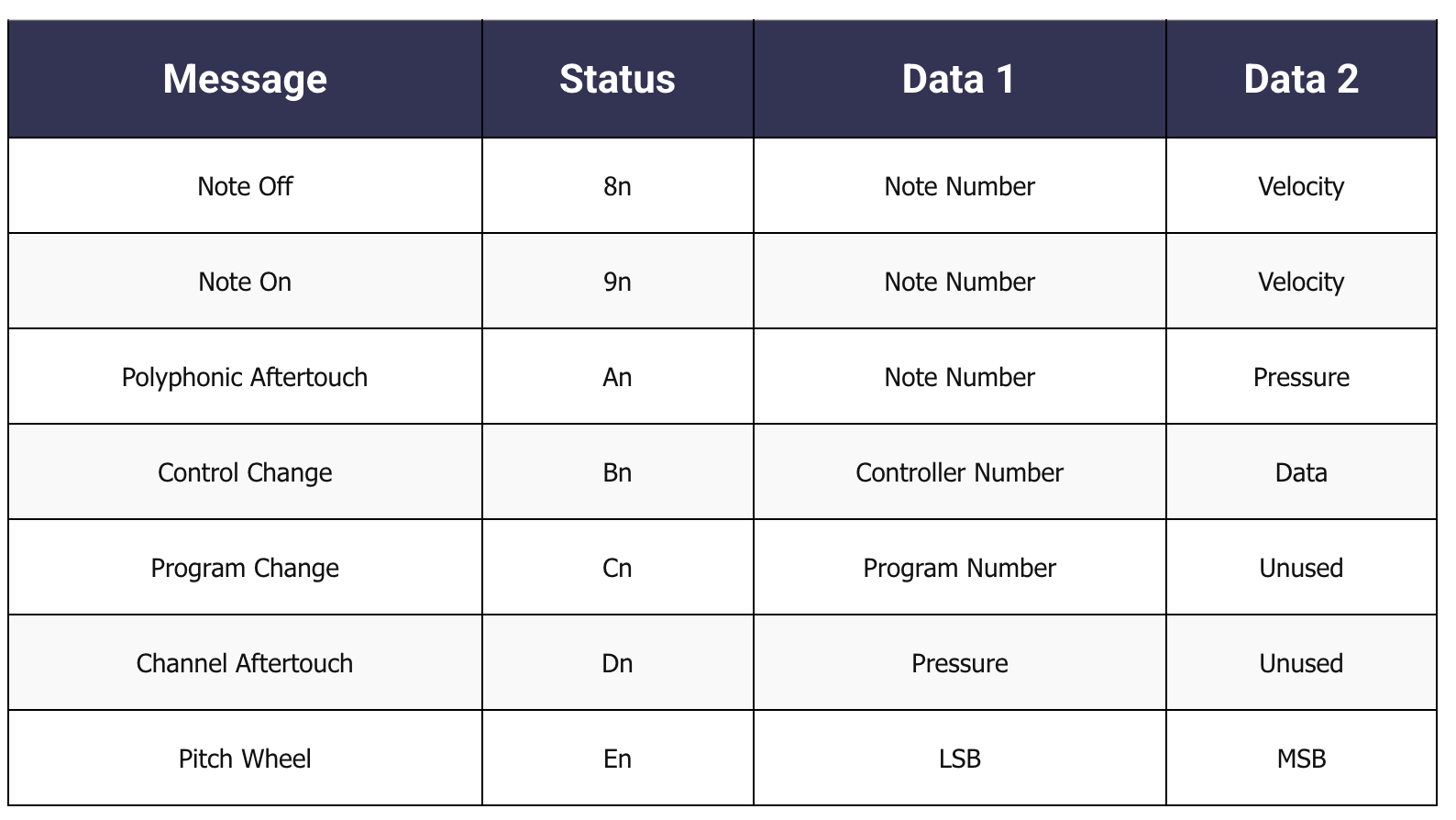Click the Note On cell
The height and width of the screenshot is (820, 1456).
click(245, 282)
